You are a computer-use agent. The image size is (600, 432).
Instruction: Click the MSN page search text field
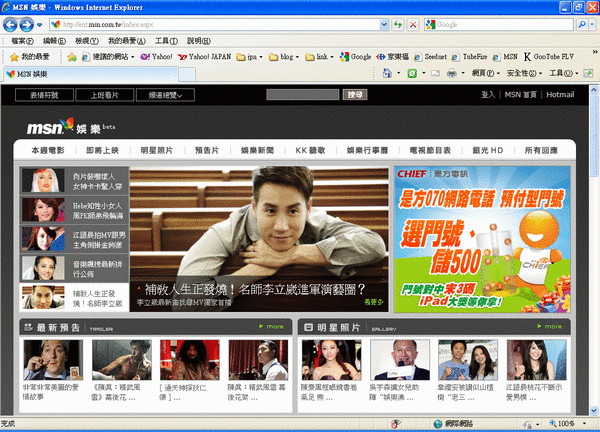pos(303,95)
